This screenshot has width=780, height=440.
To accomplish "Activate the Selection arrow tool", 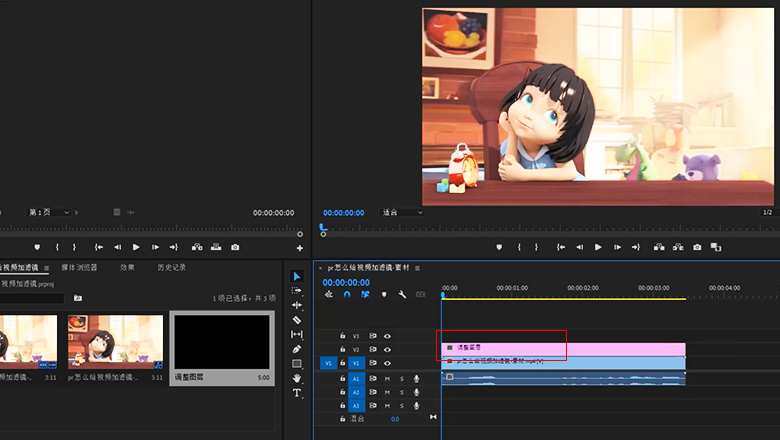I will pos(297,276).
